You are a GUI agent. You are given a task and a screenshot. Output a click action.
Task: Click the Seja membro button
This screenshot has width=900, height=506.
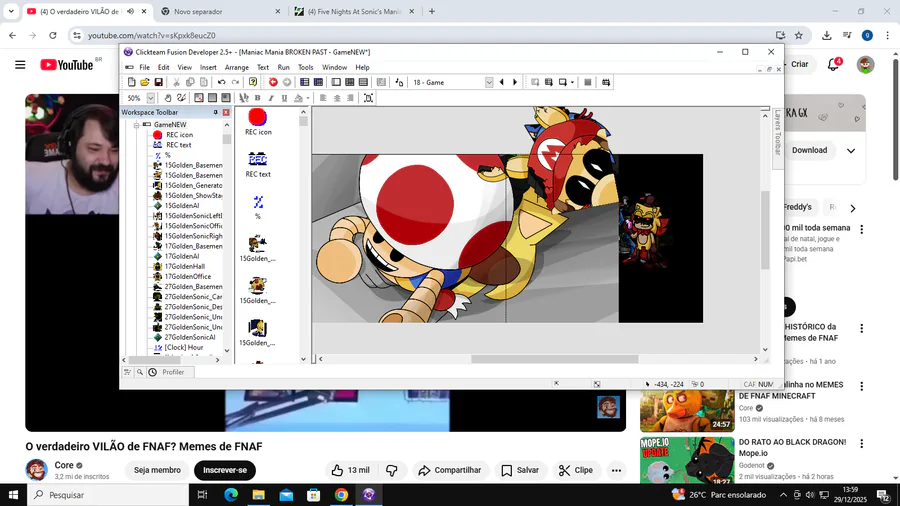click(157, 470)
